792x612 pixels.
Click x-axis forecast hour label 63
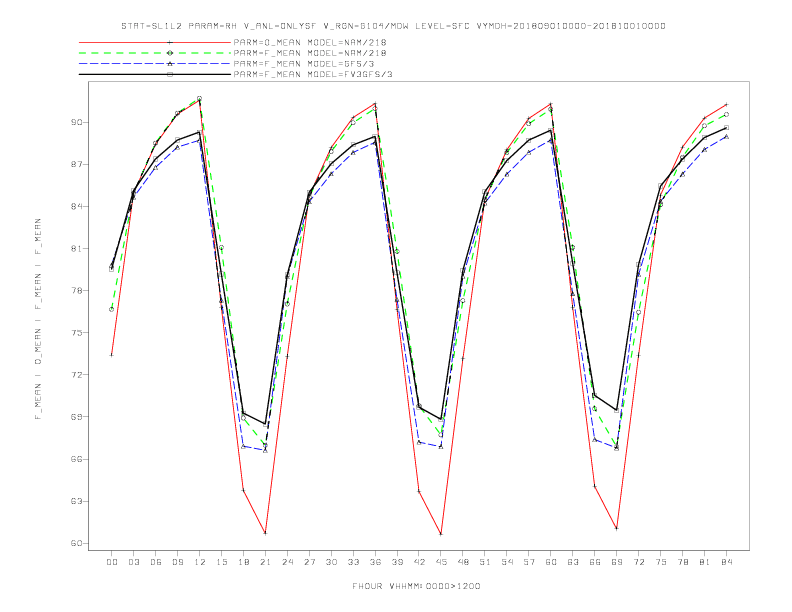coord(573,562)
